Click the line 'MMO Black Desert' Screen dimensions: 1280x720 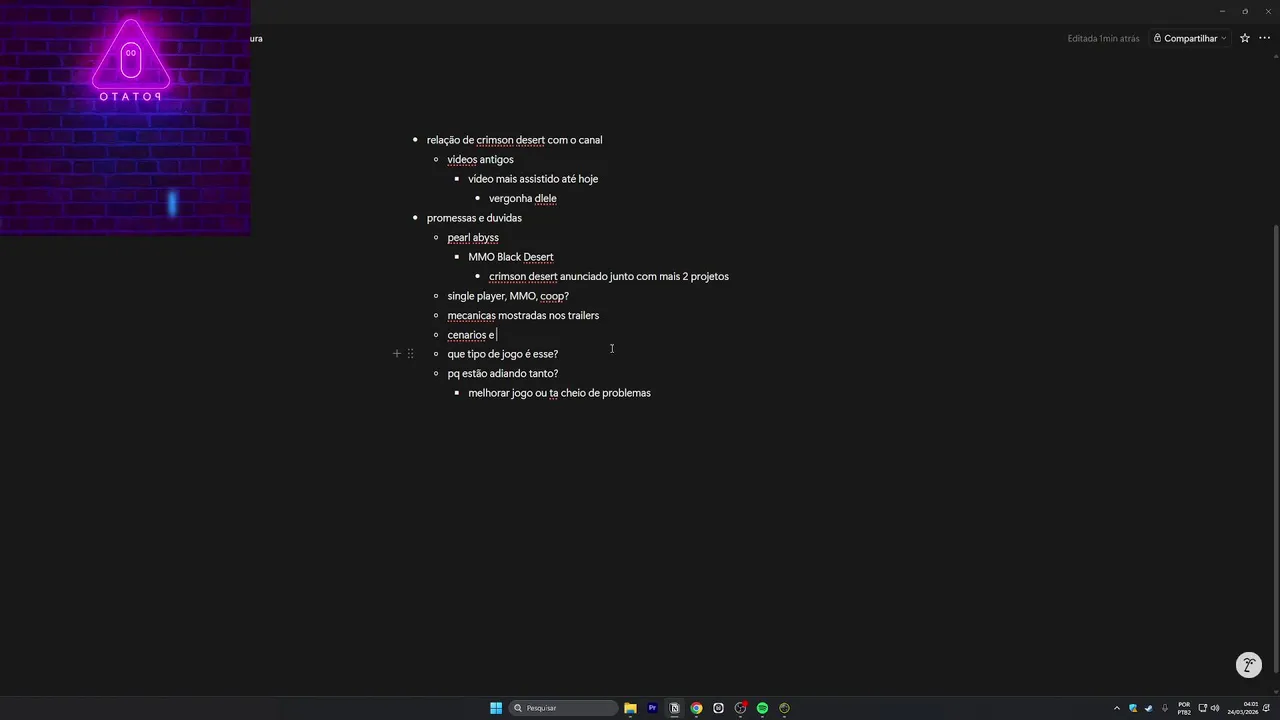(510, 257)
